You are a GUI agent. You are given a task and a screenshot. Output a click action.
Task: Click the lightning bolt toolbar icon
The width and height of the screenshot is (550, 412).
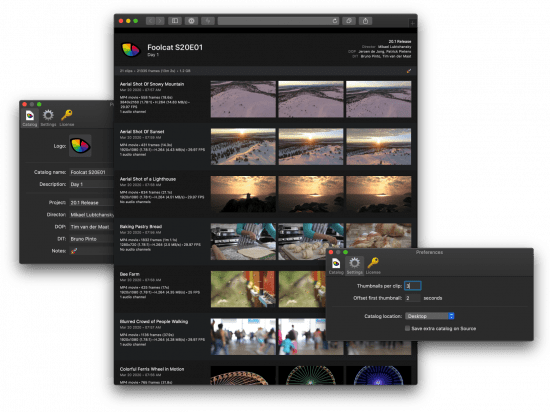click(208, 21)
